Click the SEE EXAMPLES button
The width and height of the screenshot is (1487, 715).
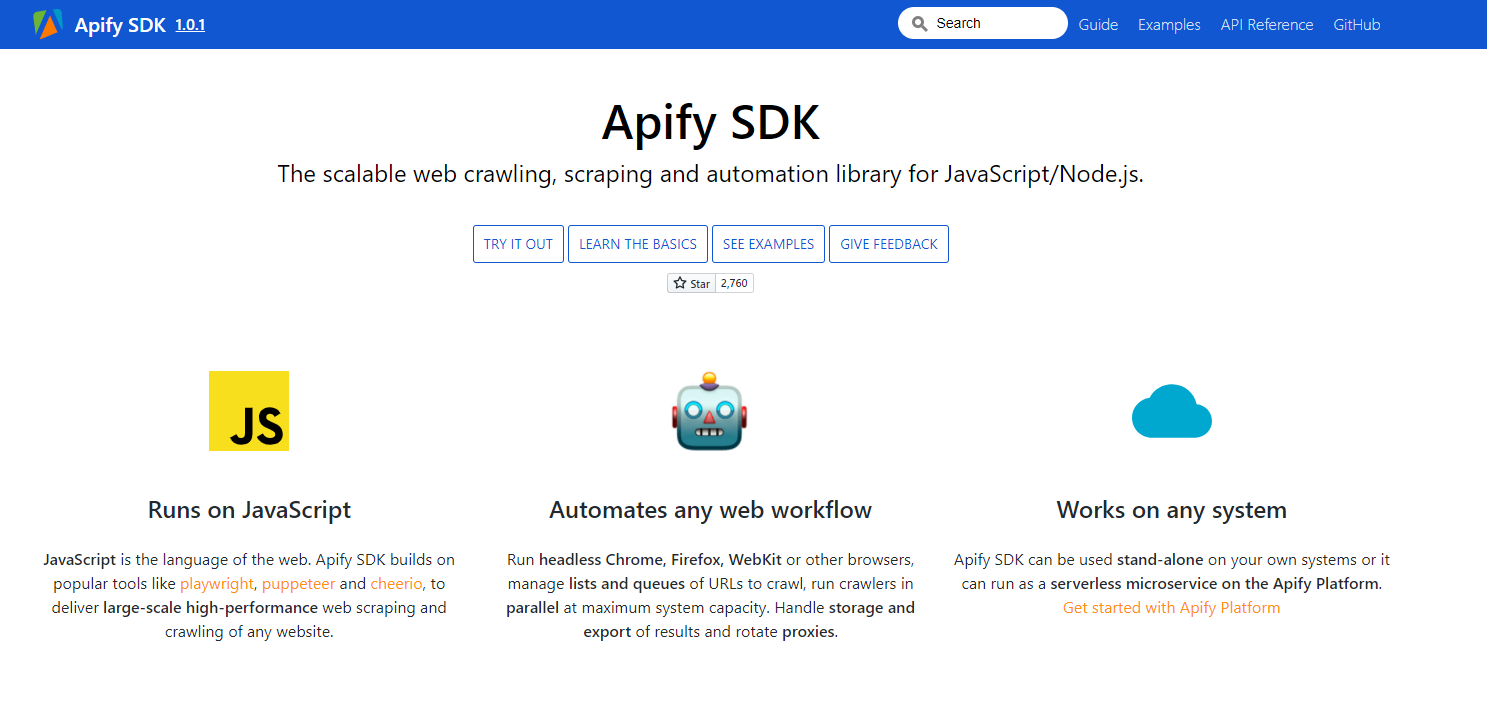point(768,243)
